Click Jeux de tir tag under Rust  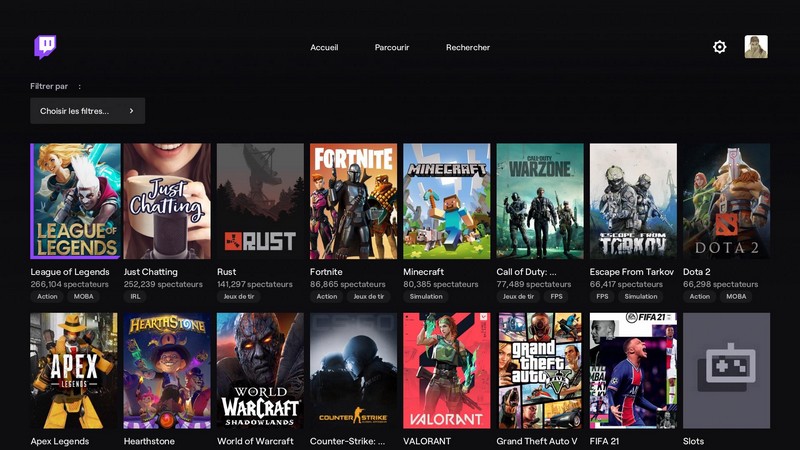[x=239, y=296]
